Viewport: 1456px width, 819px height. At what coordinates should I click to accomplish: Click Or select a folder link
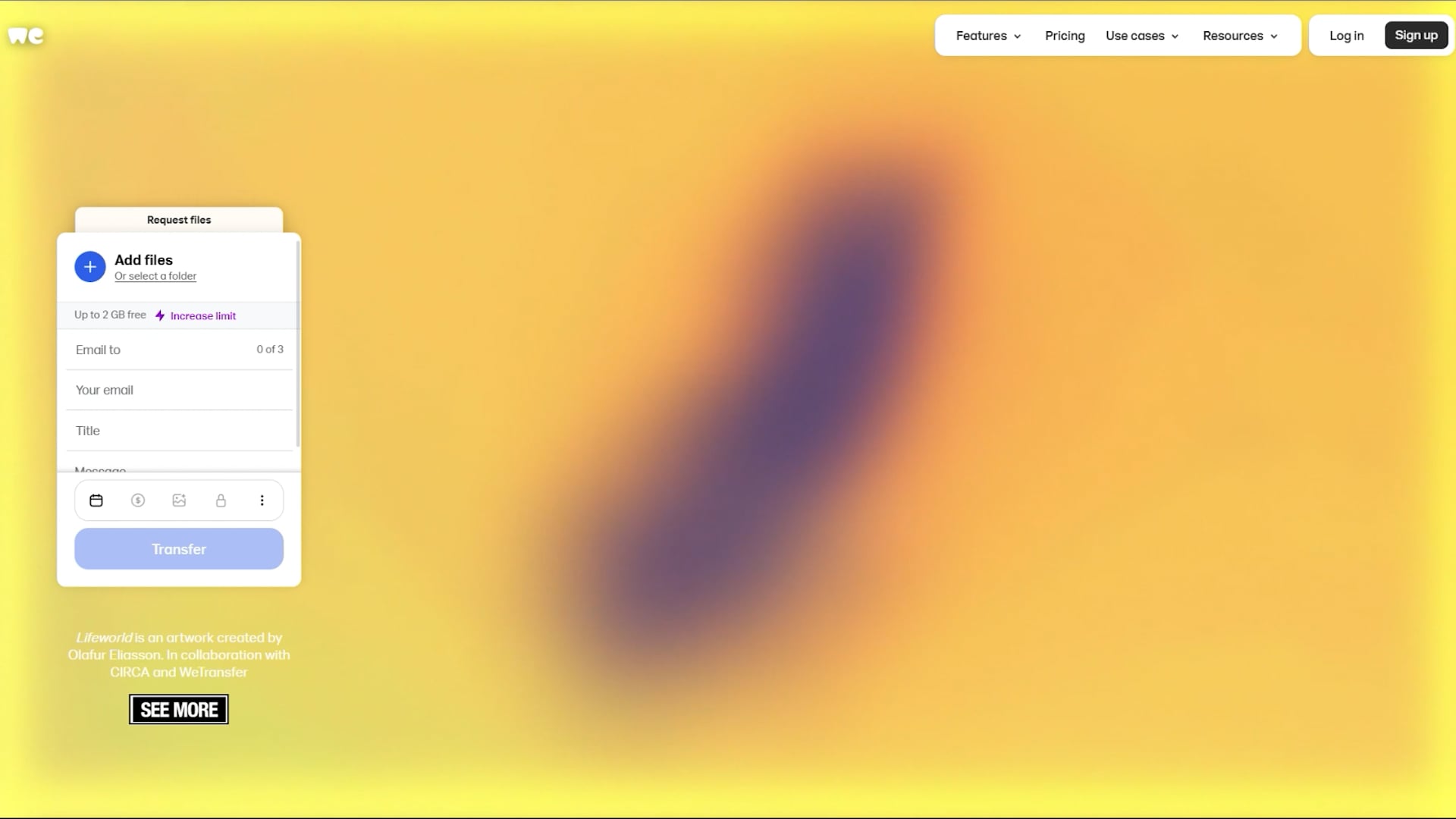coord(155,276)
